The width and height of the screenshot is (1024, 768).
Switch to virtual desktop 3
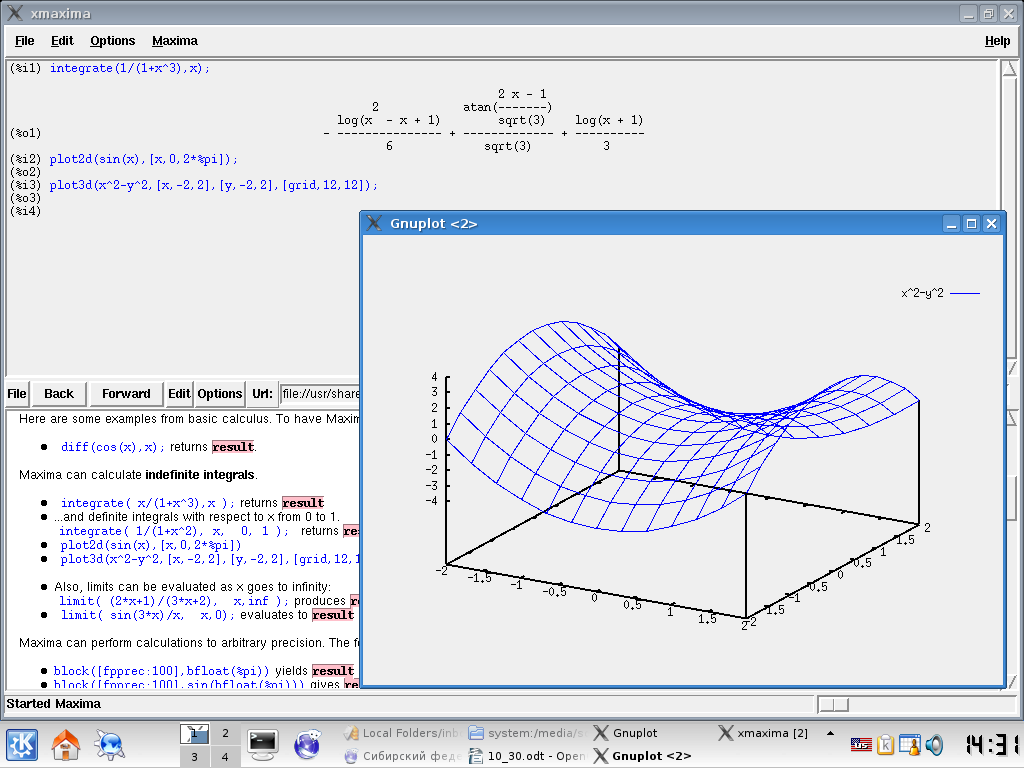(x=194, y=757)
